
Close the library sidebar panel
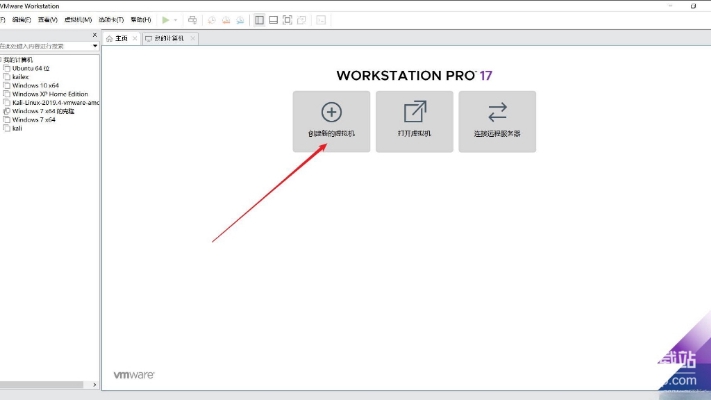(94, 35)
